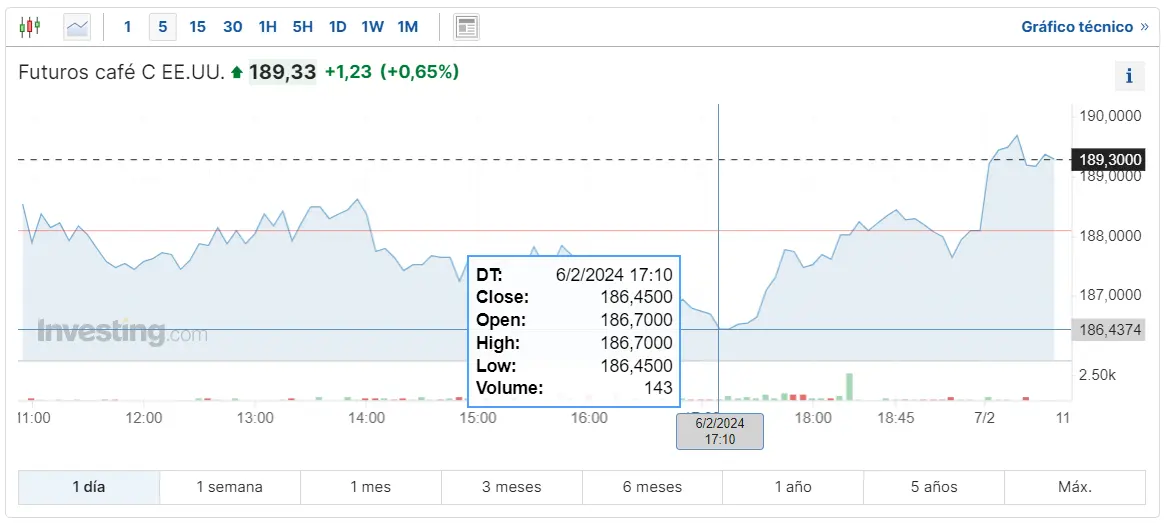Select the 1 día range tab
1167x523 pixels.
pos(89,487)
